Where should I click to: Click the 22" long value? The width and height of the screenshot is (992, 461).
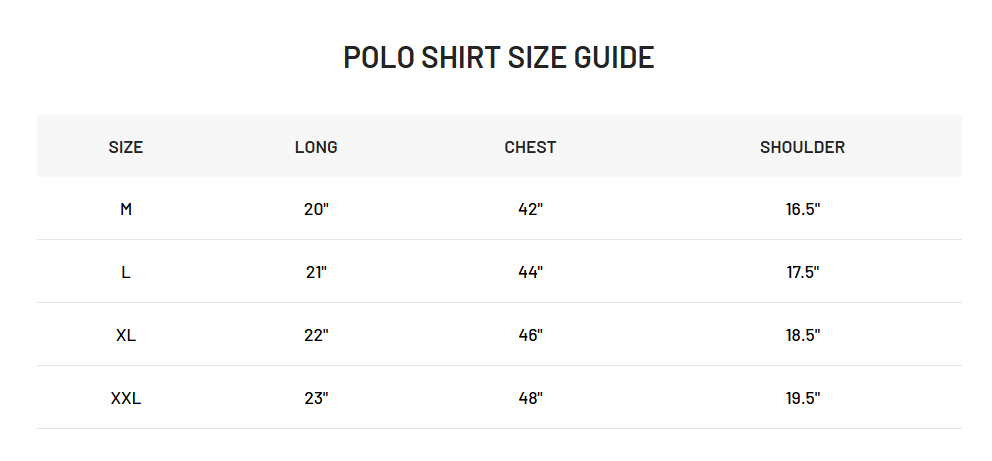pyautogui.click(x=316, y=335)
